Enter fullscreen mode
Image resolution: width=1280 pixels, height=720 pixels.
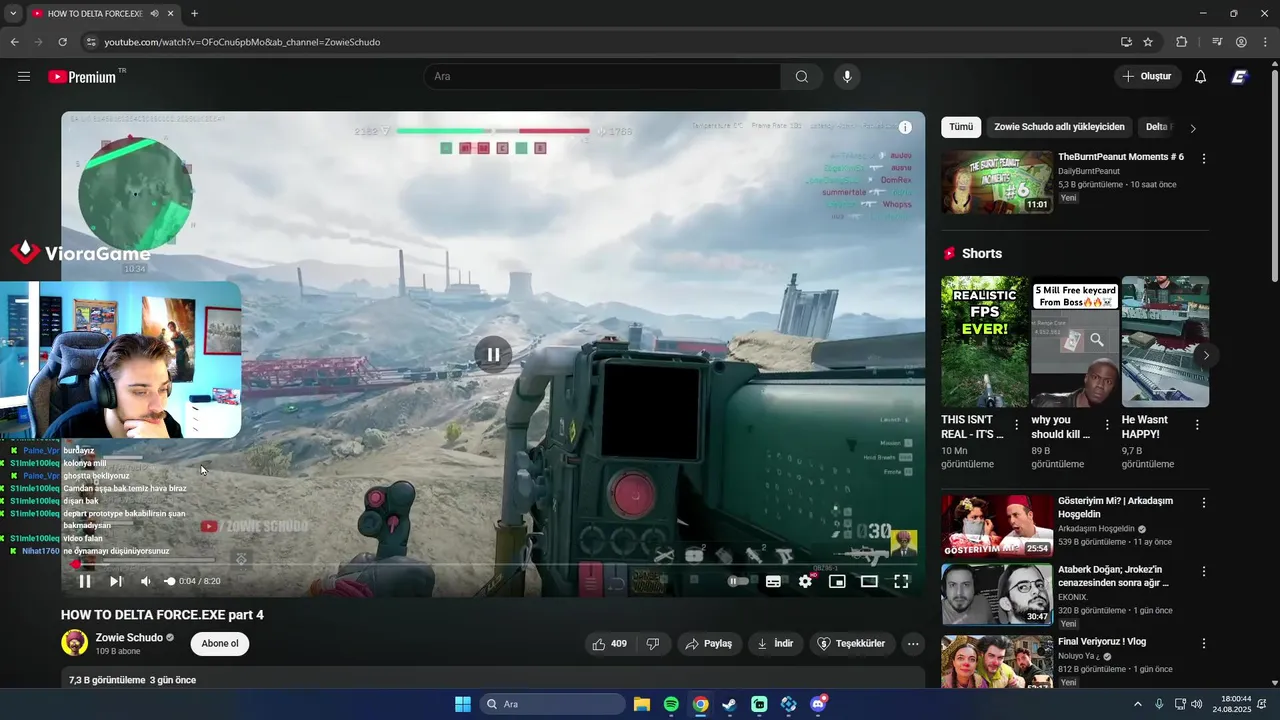coord(901,581)
